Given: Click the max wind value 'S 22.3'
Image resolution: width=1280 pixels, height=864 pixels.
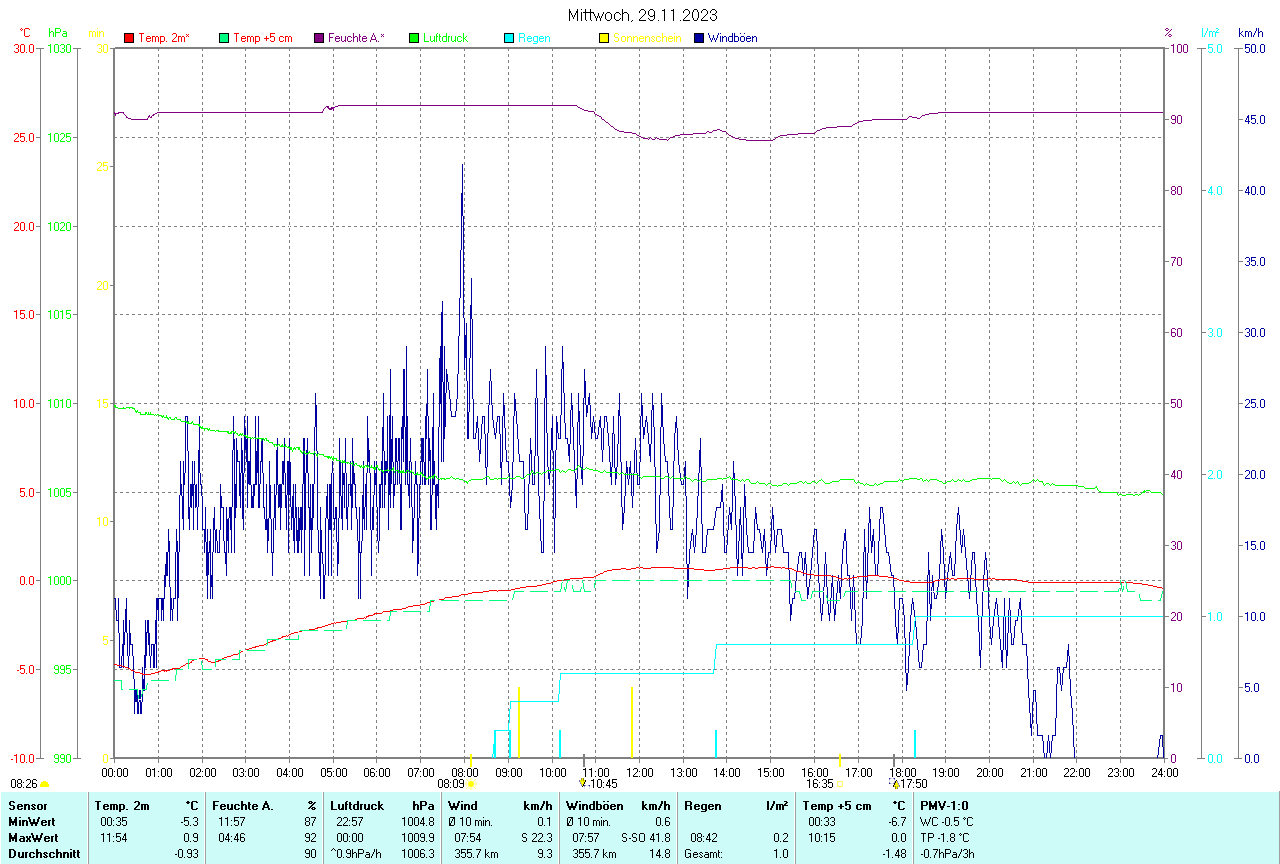Looking at the screenshot, I should click(x=535, y=838).
